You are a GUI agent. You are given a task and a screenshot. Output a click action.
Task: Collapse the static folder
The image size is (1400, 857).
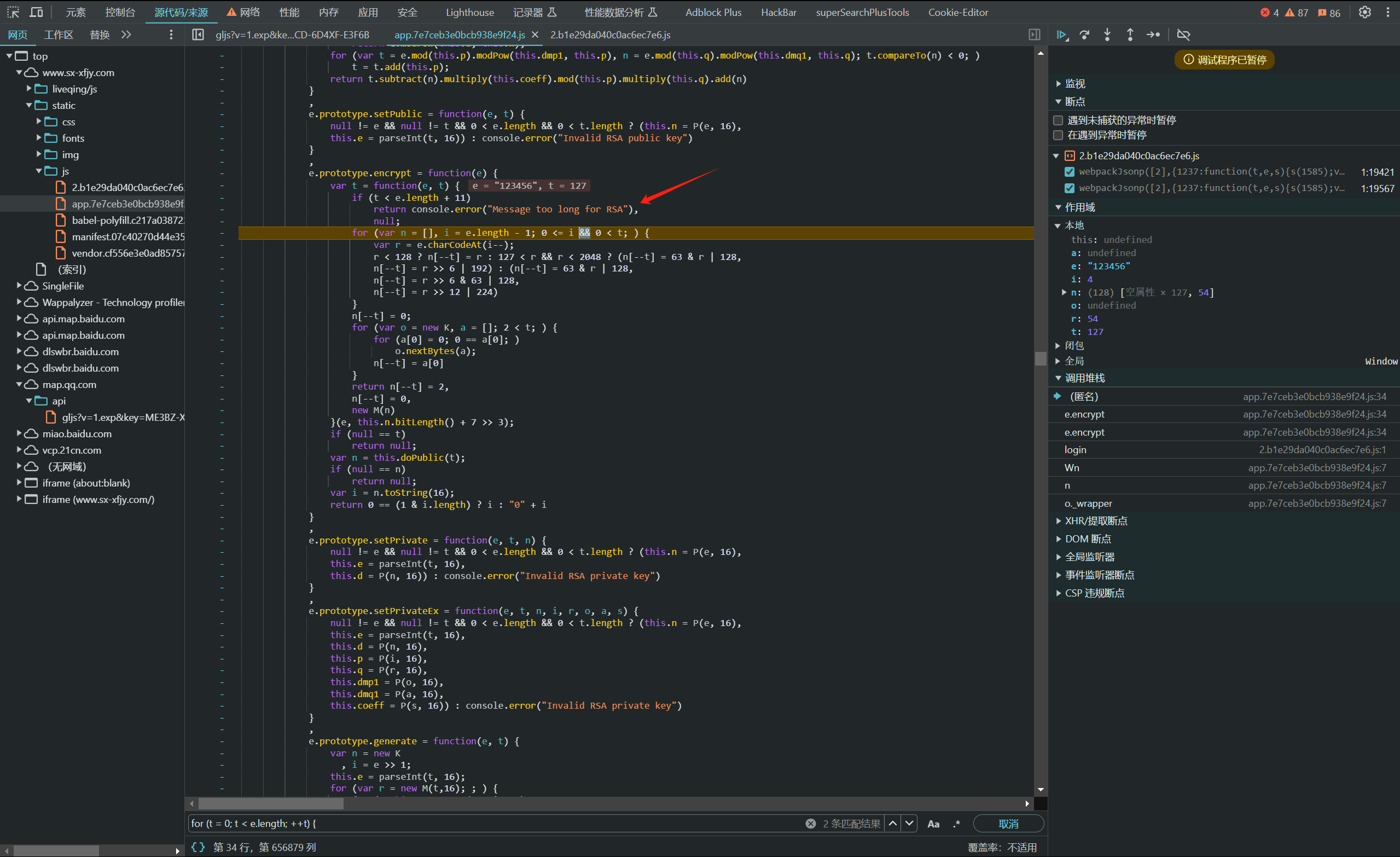click(29, 105)
